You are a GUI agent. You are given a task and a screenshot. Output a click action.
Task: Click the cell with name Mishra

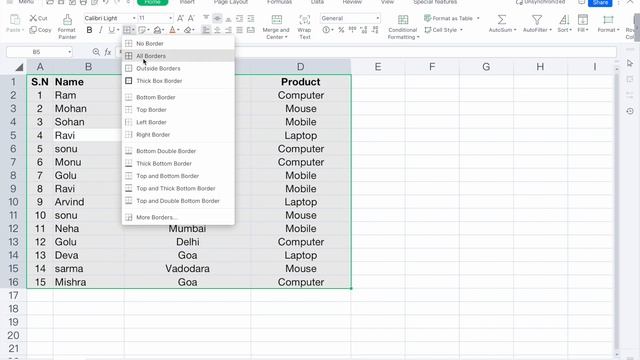(x=88, y=282)
